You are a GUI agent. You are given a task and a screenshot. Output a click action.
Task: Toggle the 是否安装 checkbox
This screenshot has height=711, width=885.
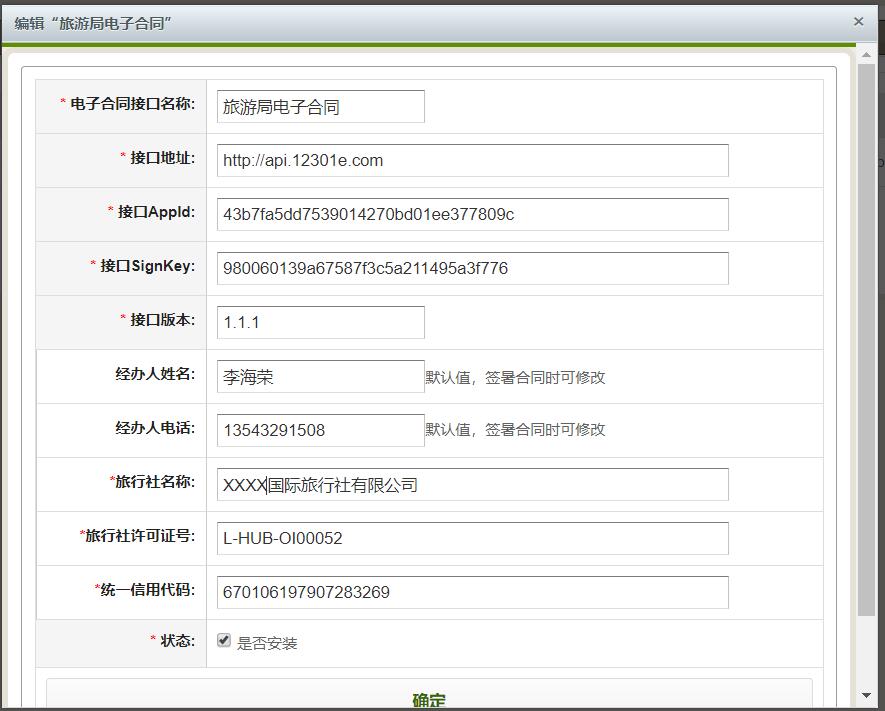224,640
